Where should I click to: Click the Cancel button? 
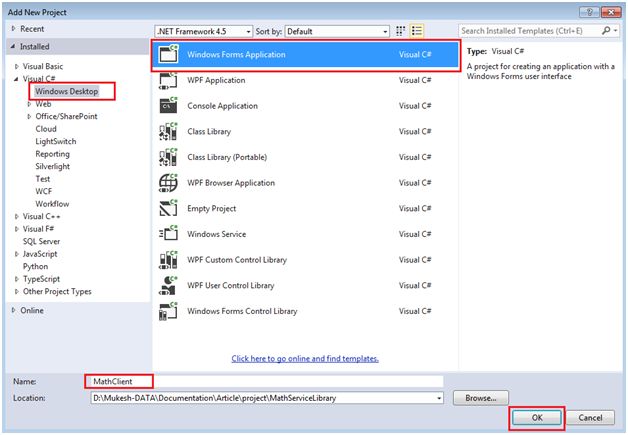590,418
